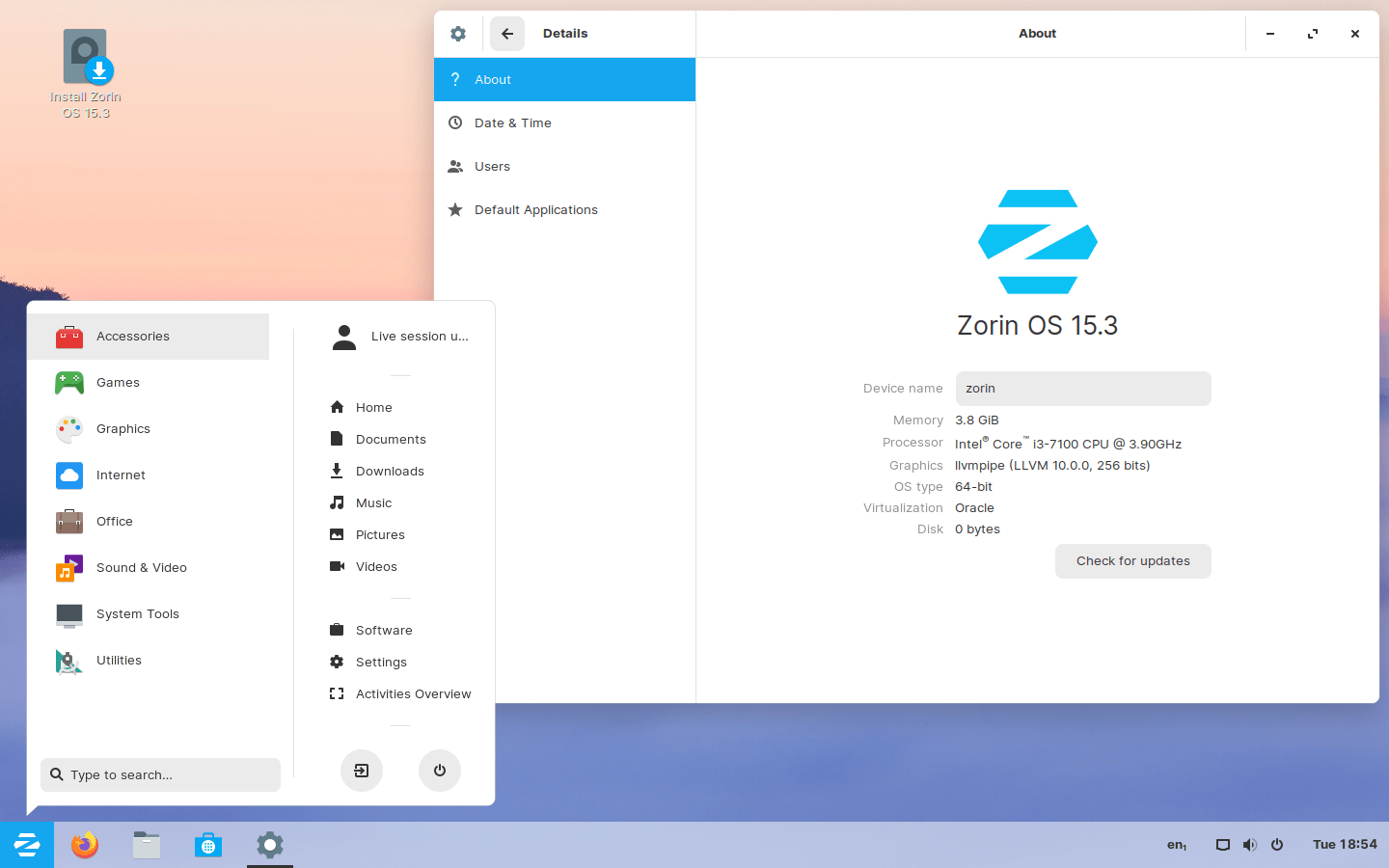The height and width of the screenshot is (868, 1389).
Task: Open the Internet category
Action: coord(148,475)
